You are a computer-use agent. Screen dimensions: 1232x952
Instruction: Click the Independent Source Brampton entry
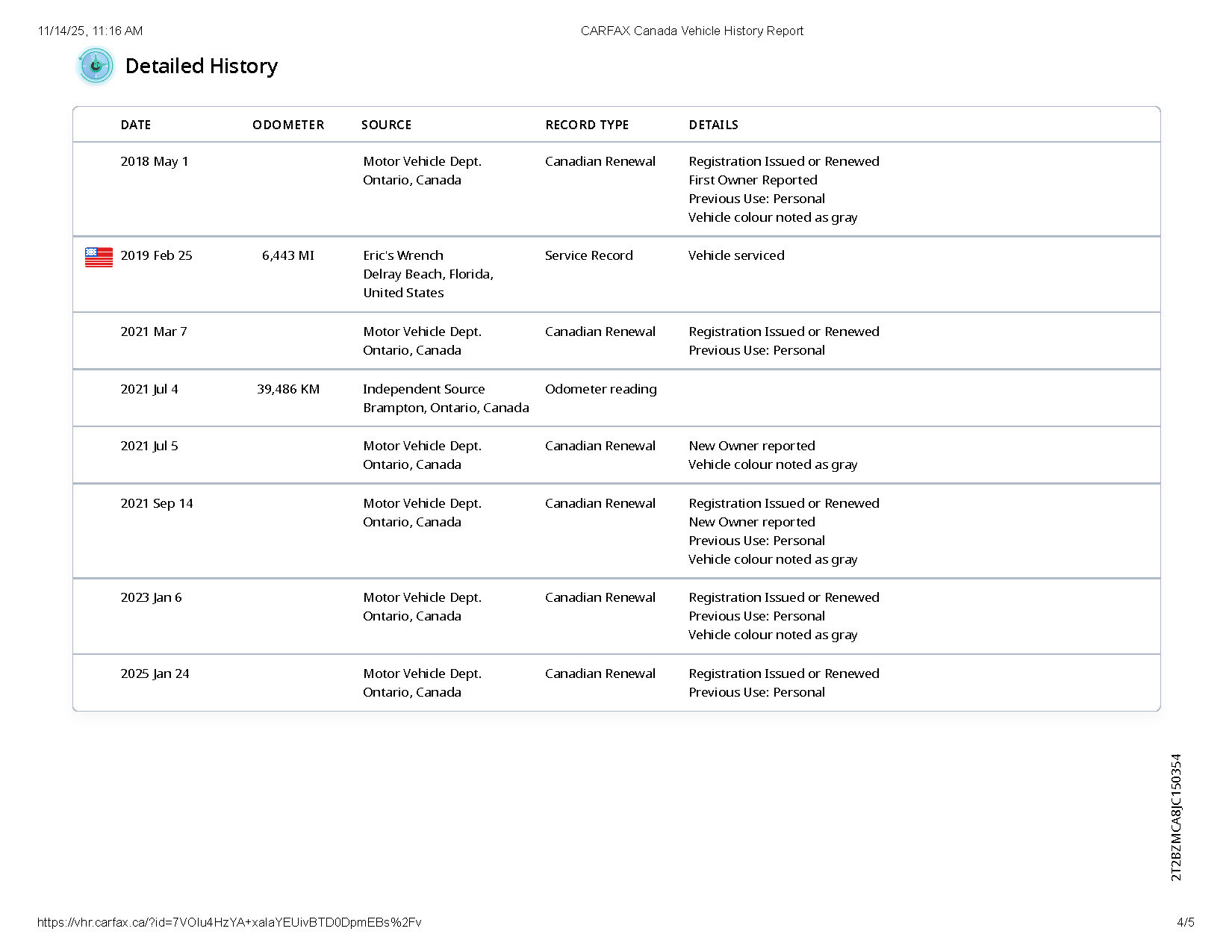[x=446, y=398]
